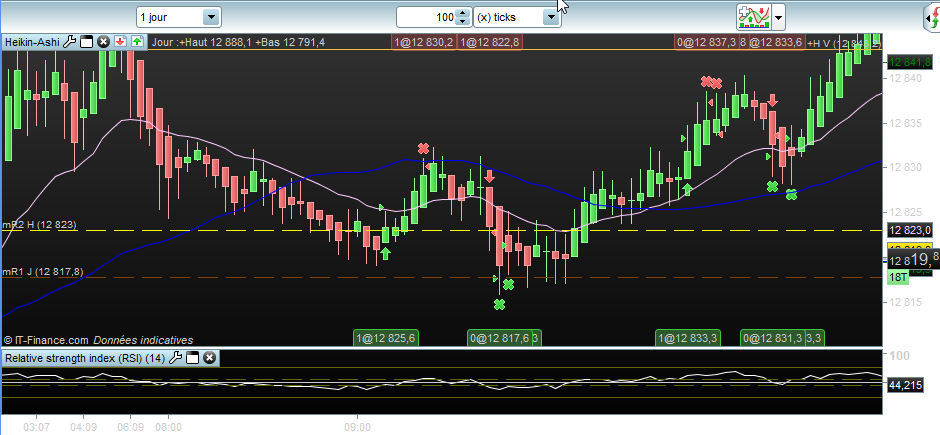
Task: Click the 03:07 time axis label
Action: point(35,428)
